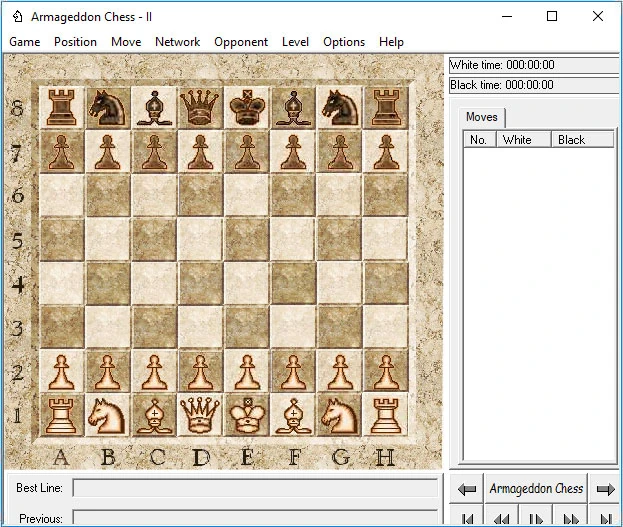Screen dimensions: 623x527
Task: Click the left arrow beside Armageddon Chess
Action: [466, 489]
